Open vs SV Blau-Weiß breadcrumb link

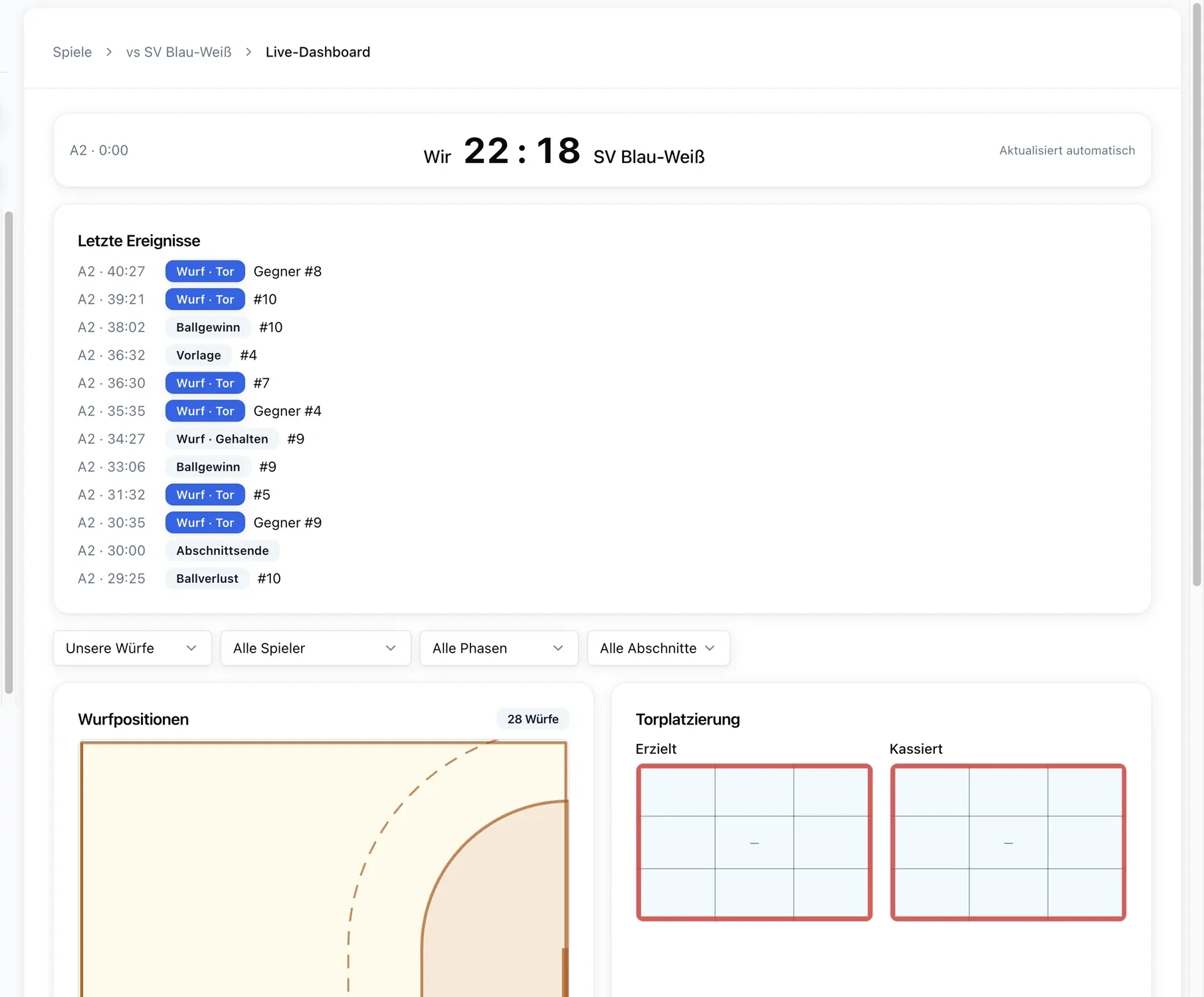click(179, 52)
